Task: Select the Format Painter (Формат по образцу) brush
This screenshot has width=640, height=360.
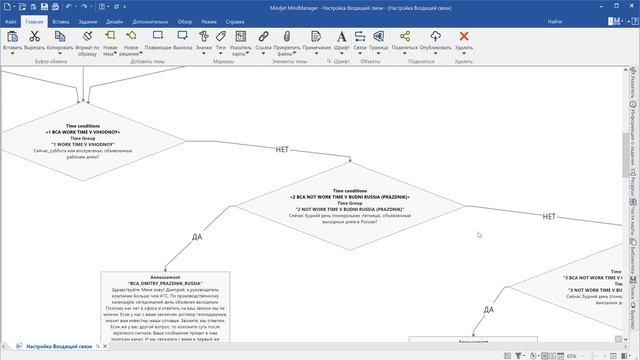Action: [x=87, y=37]
